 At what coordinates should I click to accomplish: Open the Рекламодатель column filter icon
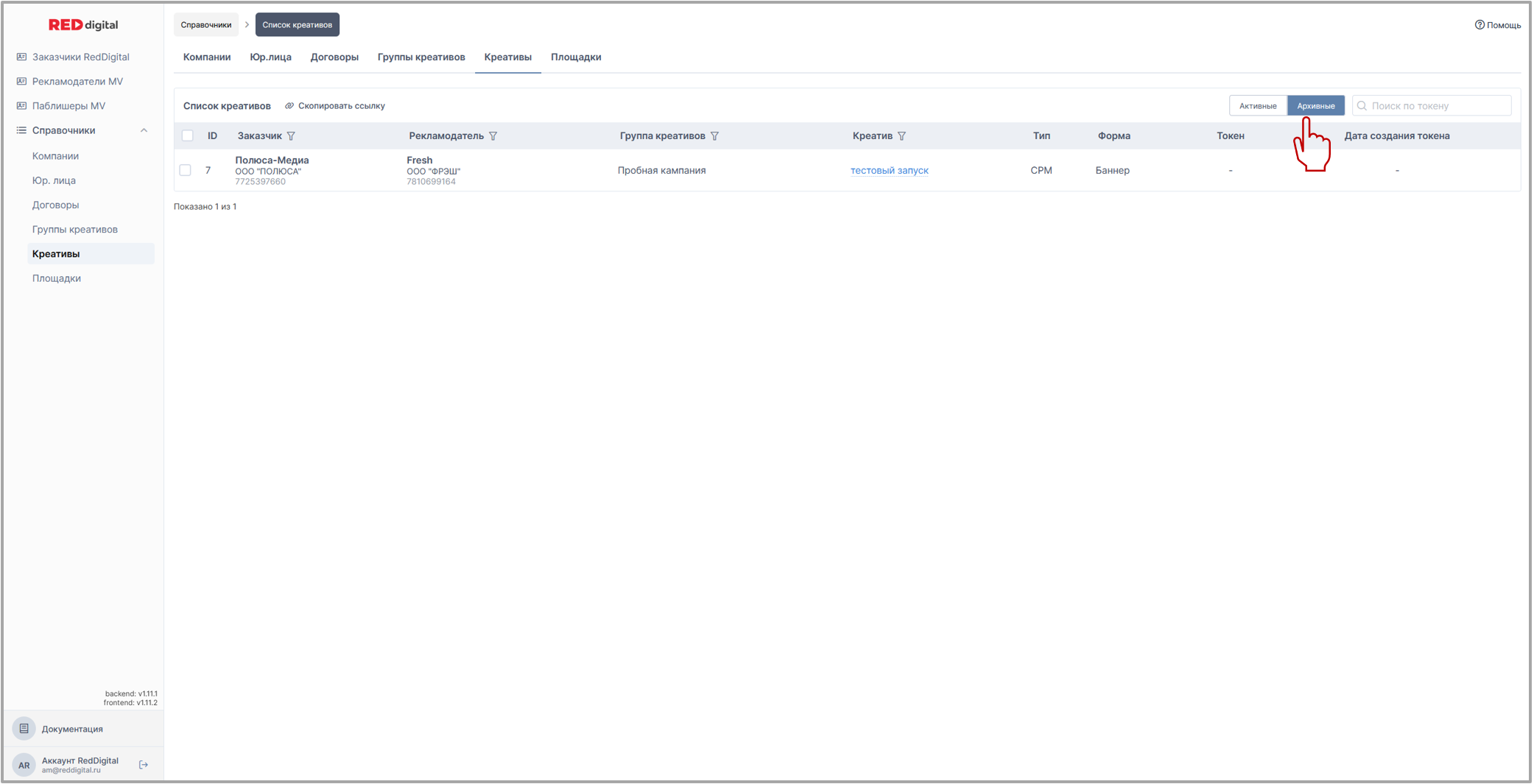click(493, 136)
